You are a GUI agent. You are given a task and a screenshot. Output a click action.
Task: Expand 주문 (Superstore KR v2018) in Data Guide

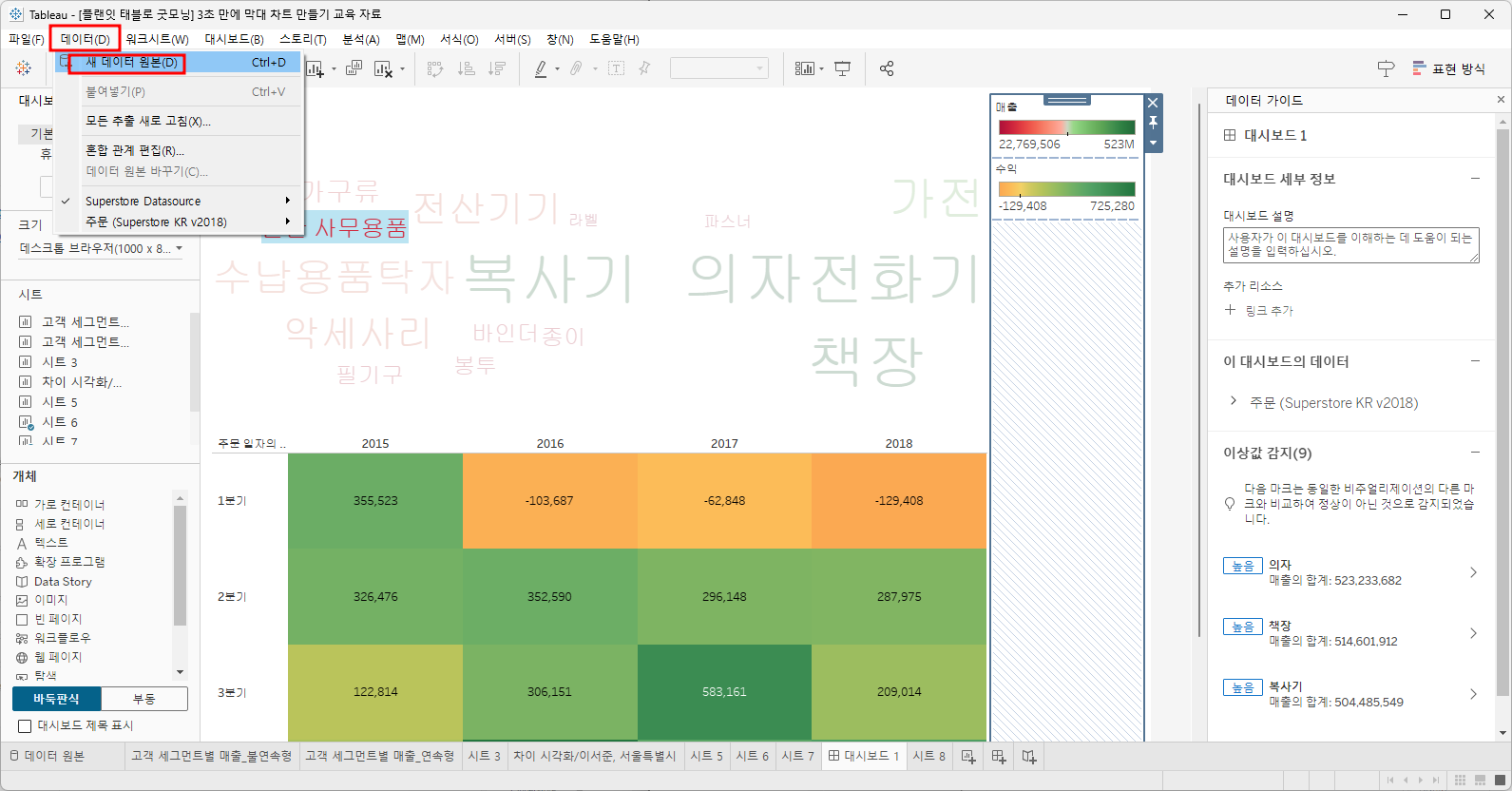pyautogui.click(x=1234, y=401)
